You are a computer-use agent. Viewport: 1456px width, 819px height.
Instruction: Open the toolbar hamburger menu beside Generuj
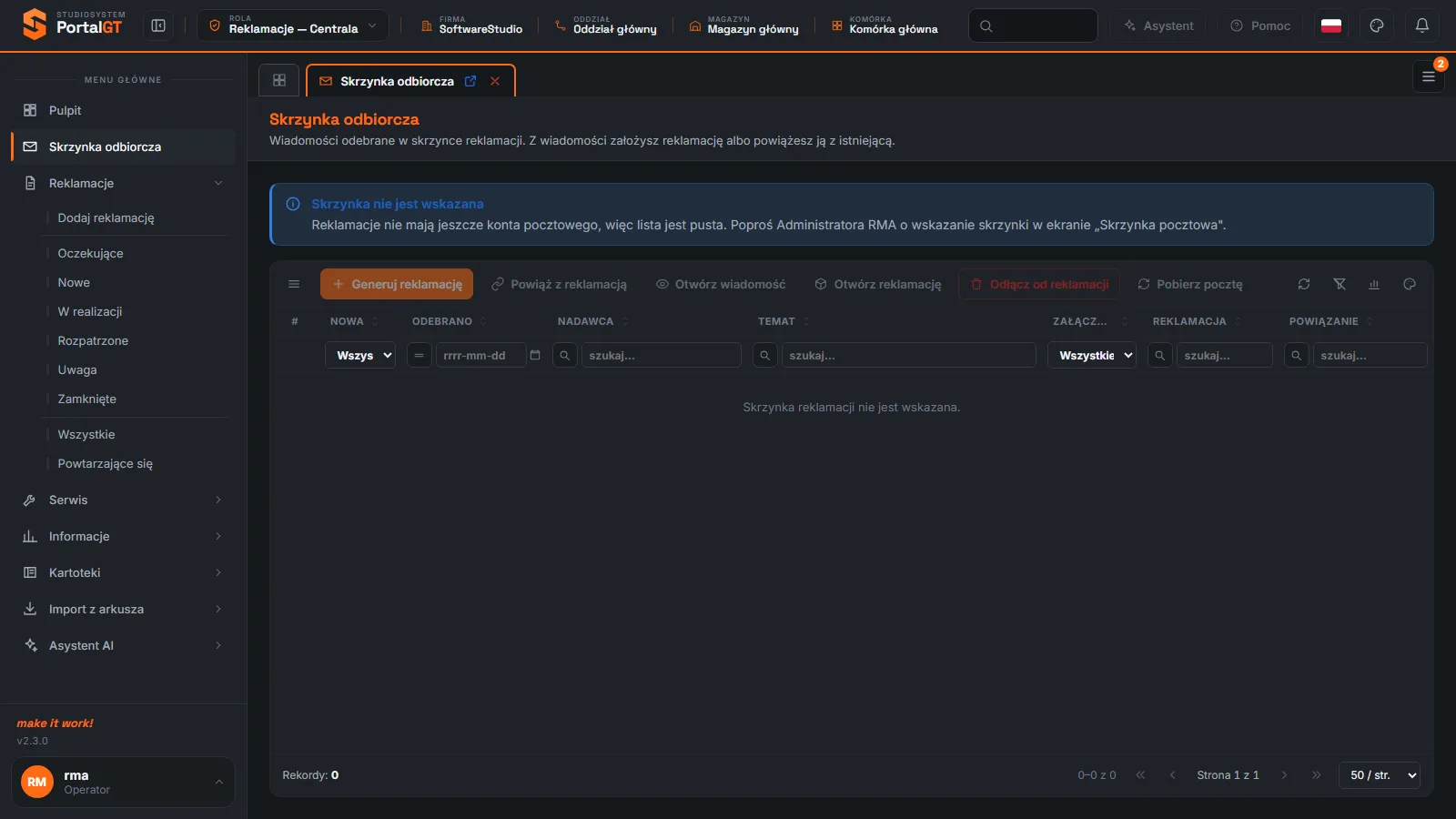point(294,284)
